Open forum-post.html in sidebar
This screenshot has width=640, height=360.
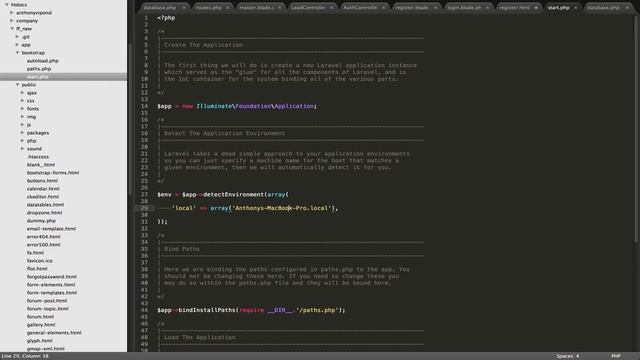point(47,300)
